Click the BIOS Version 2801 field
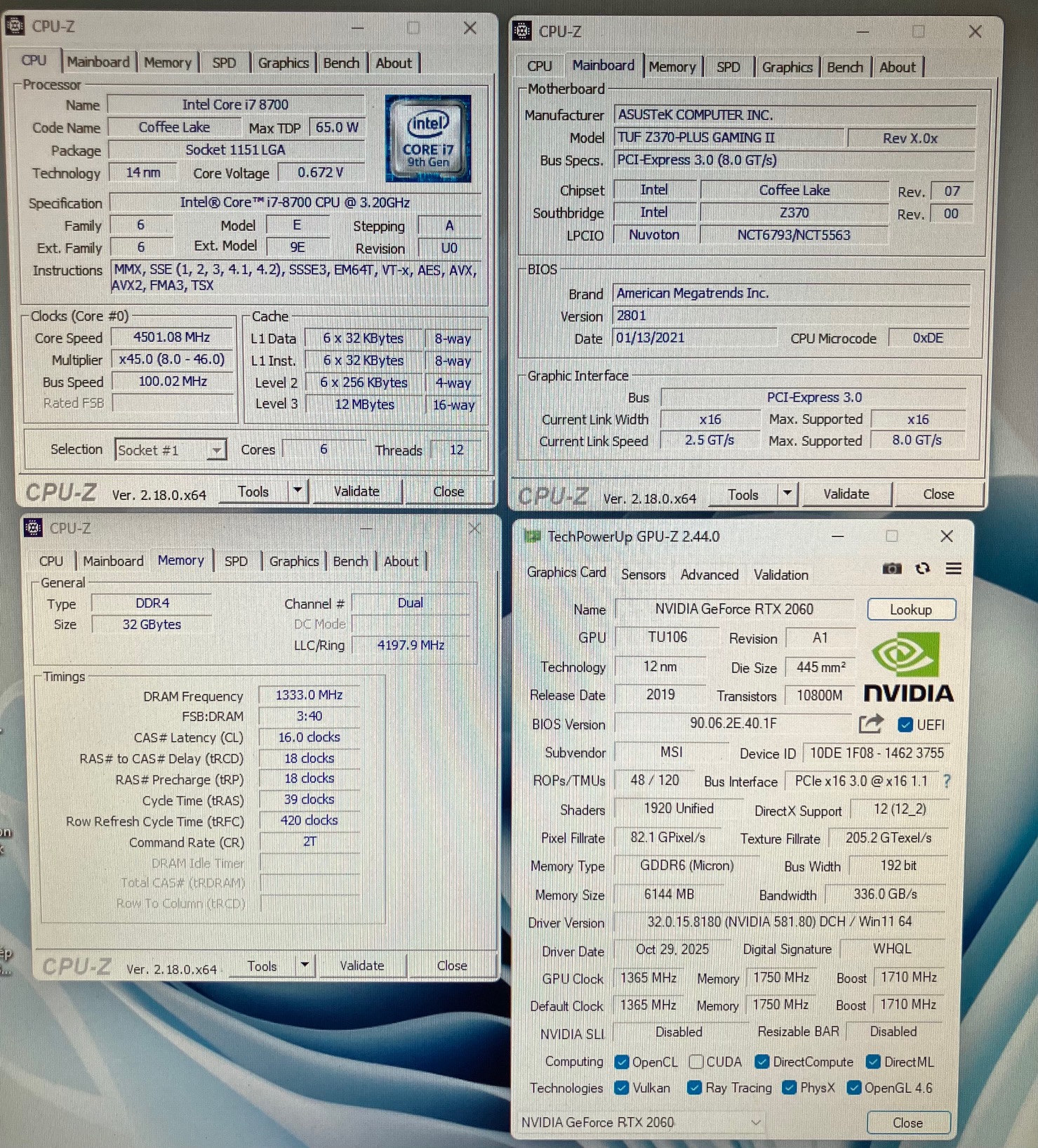Screen dimensions: 1038x1148 coord(791,315)
